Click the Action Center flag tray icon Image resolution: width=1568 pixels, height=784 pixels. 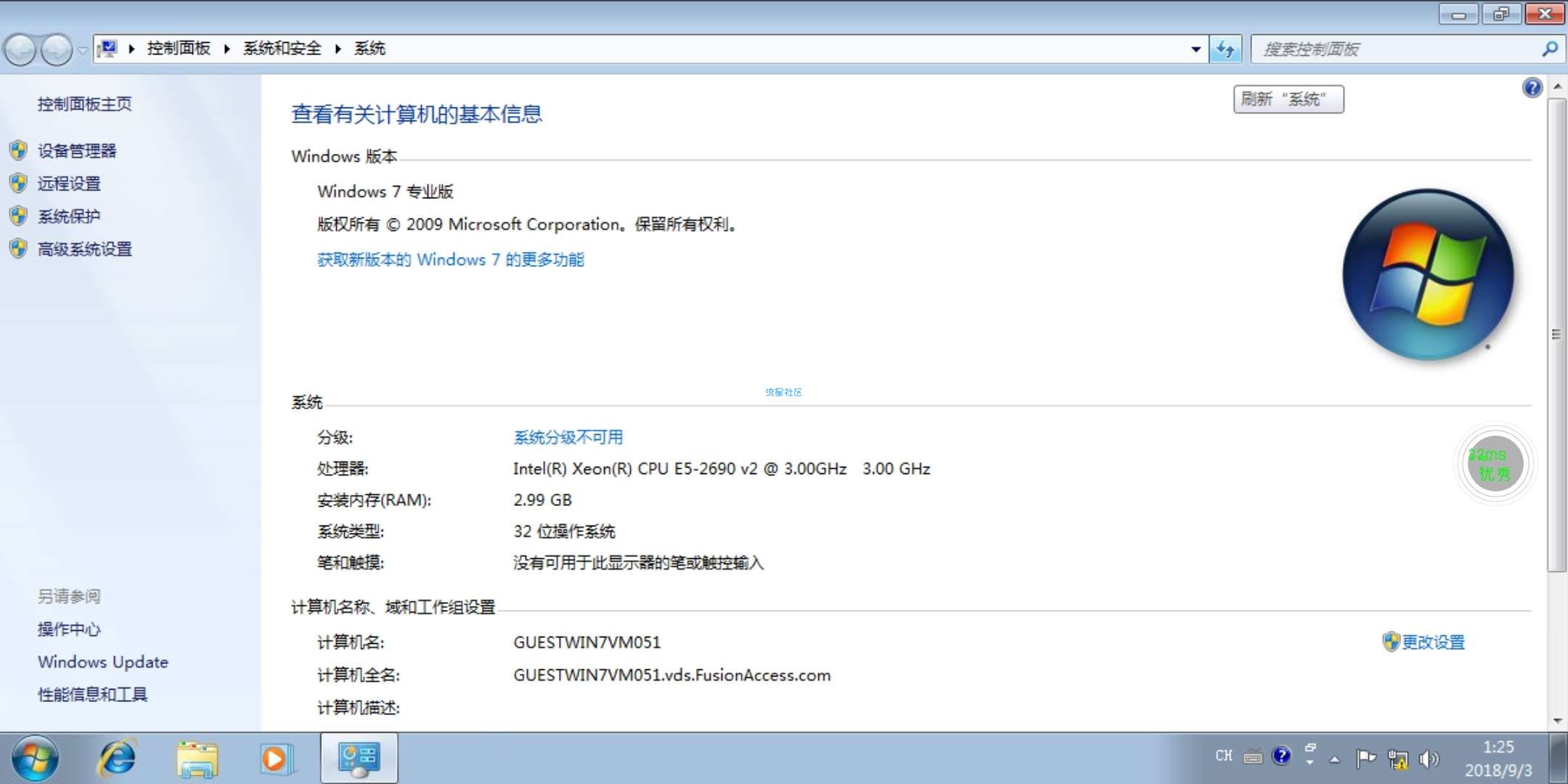[1365, 759]
